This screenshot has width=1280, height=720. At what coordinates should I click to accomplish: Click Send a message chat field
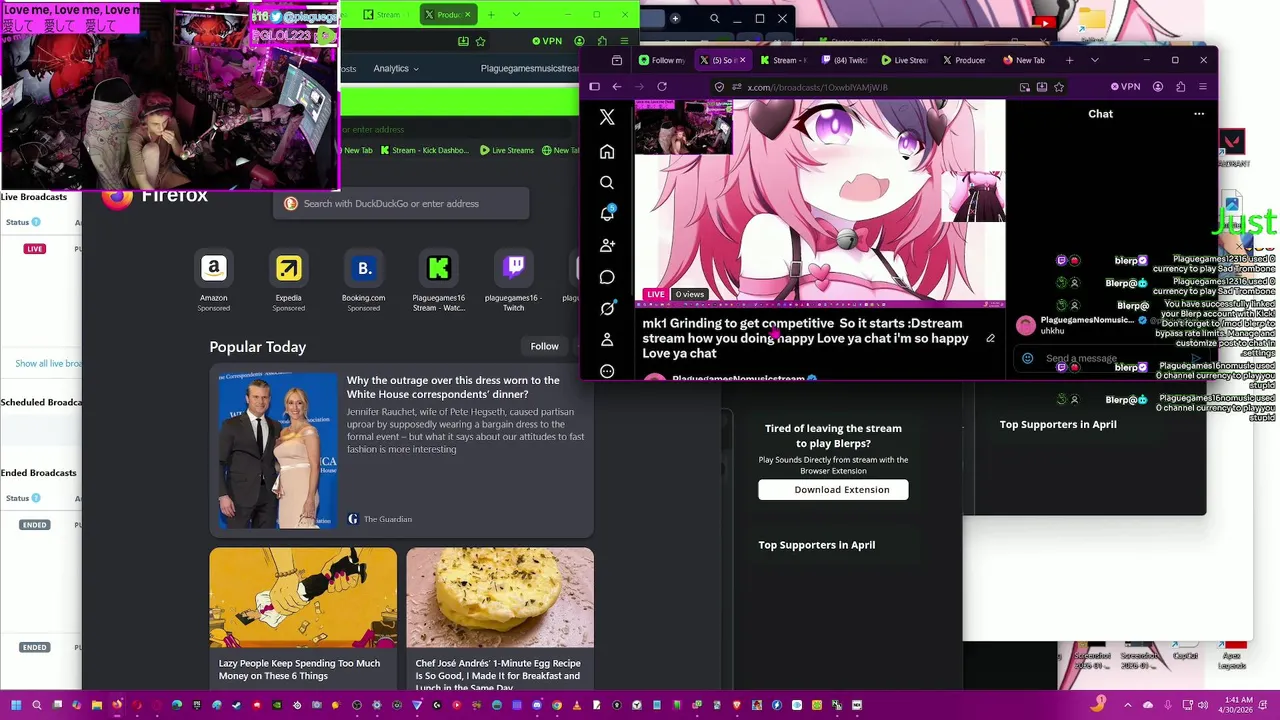1110,358
